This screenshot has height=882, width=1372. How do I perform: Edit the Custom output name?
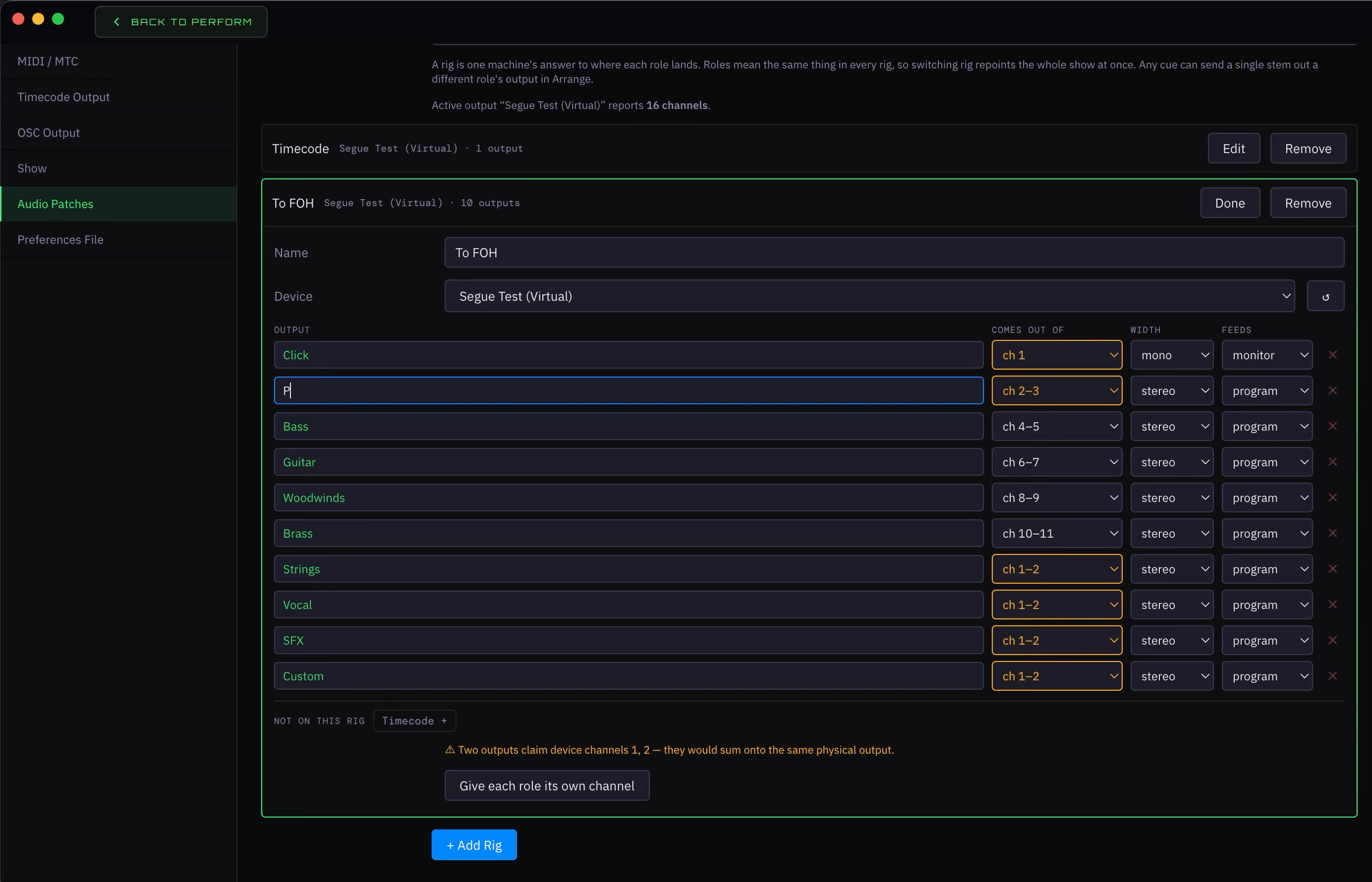point(629,676)
